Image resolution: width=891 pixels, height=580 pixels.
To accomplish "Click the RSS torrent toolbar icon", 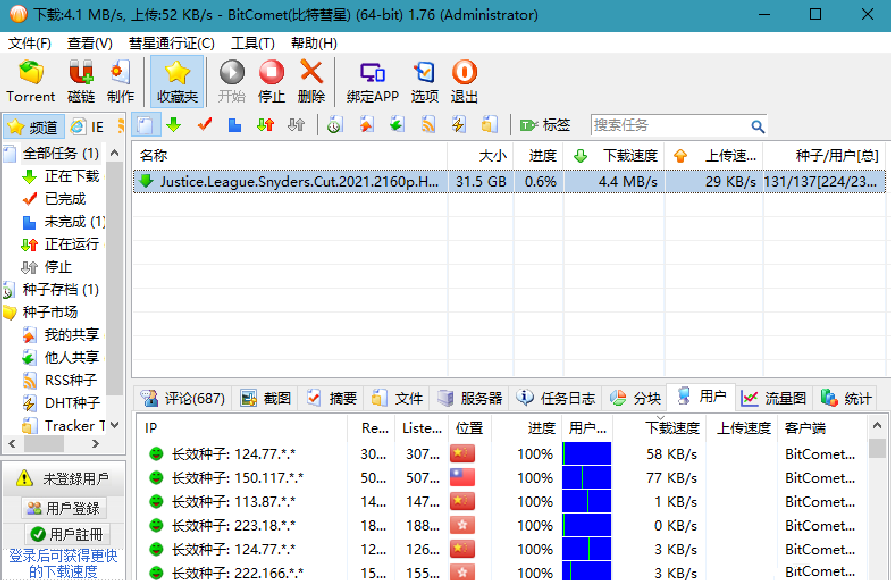I will pos(428,124).
